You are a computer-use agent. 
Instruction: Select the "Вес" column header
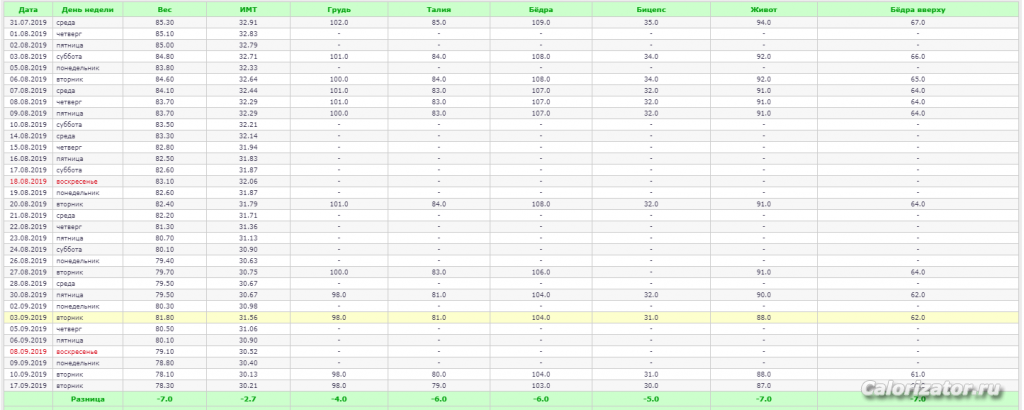click(165, 10)
